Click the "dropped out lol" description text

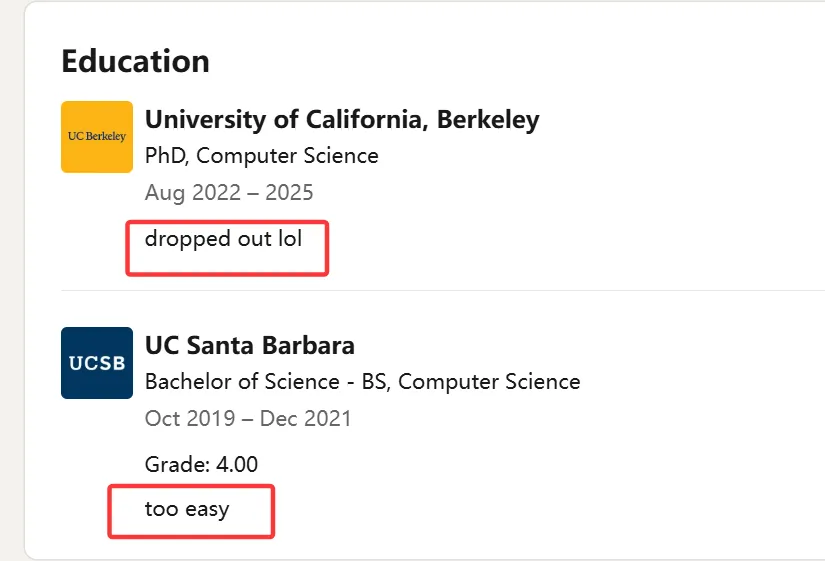click(223, 239)
